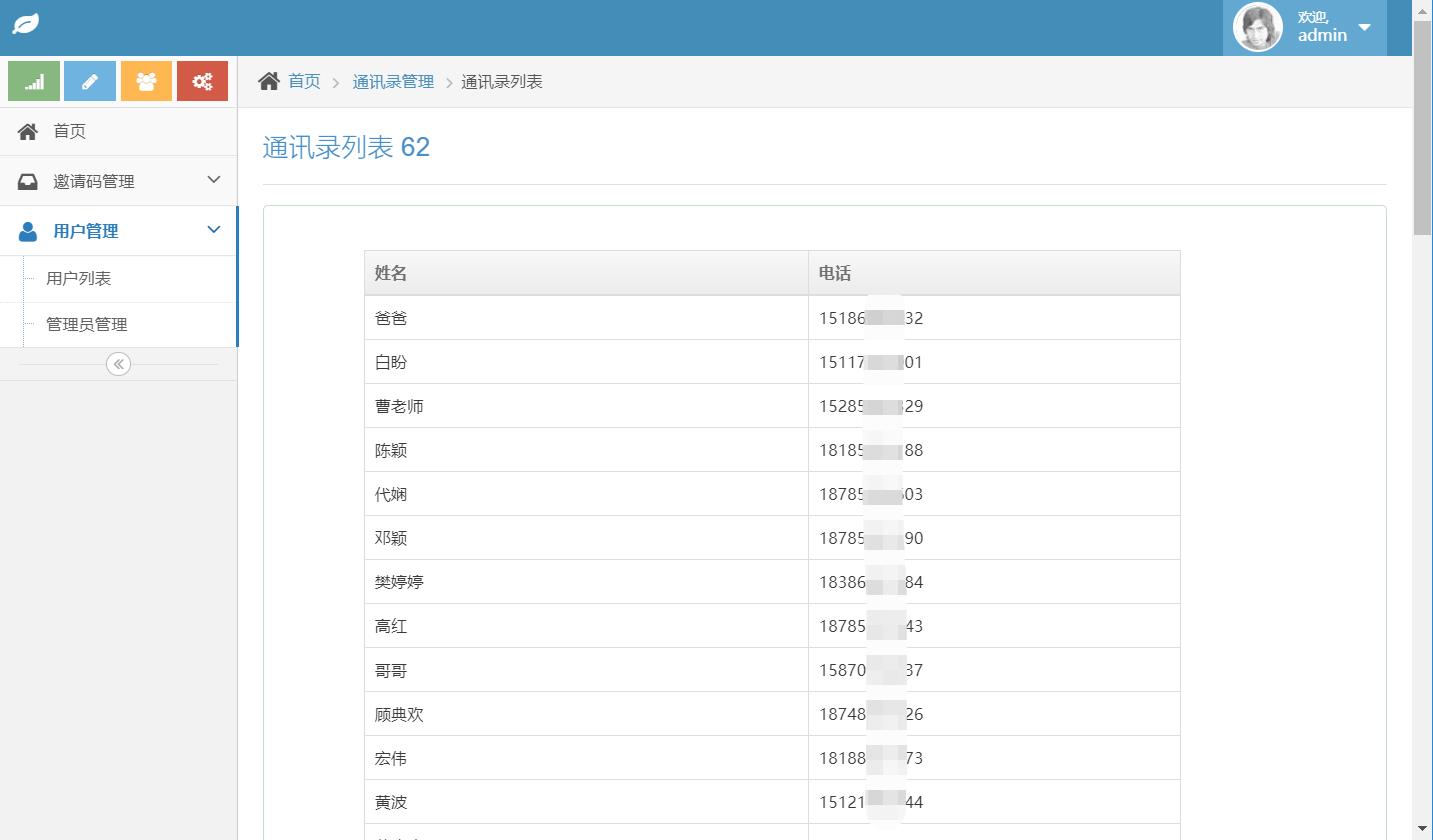Click the person icon beside 用户管理
The image size is (1433, 840).
coord(27,231)
